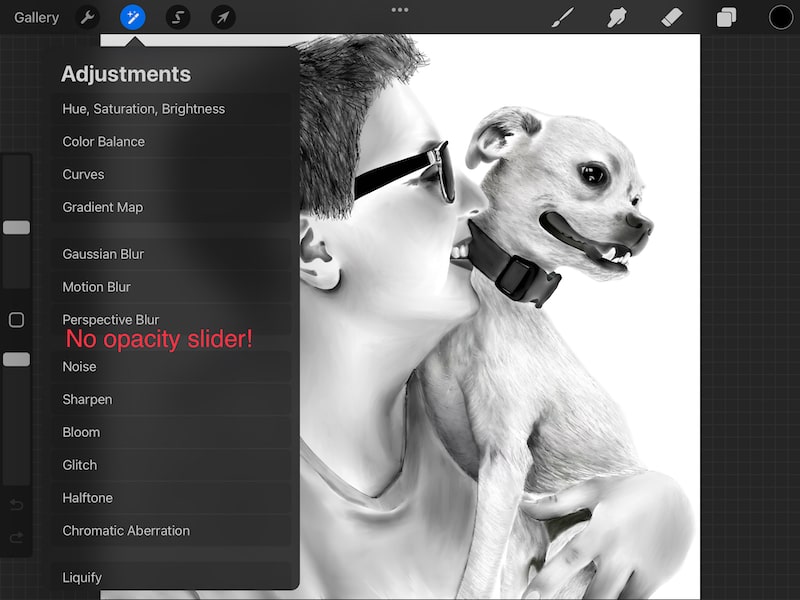The height and width of the screenshot is (600, 800).
Task: Open the Liquify adjustment
Action: pyautogui.click(x=84, y=578)
